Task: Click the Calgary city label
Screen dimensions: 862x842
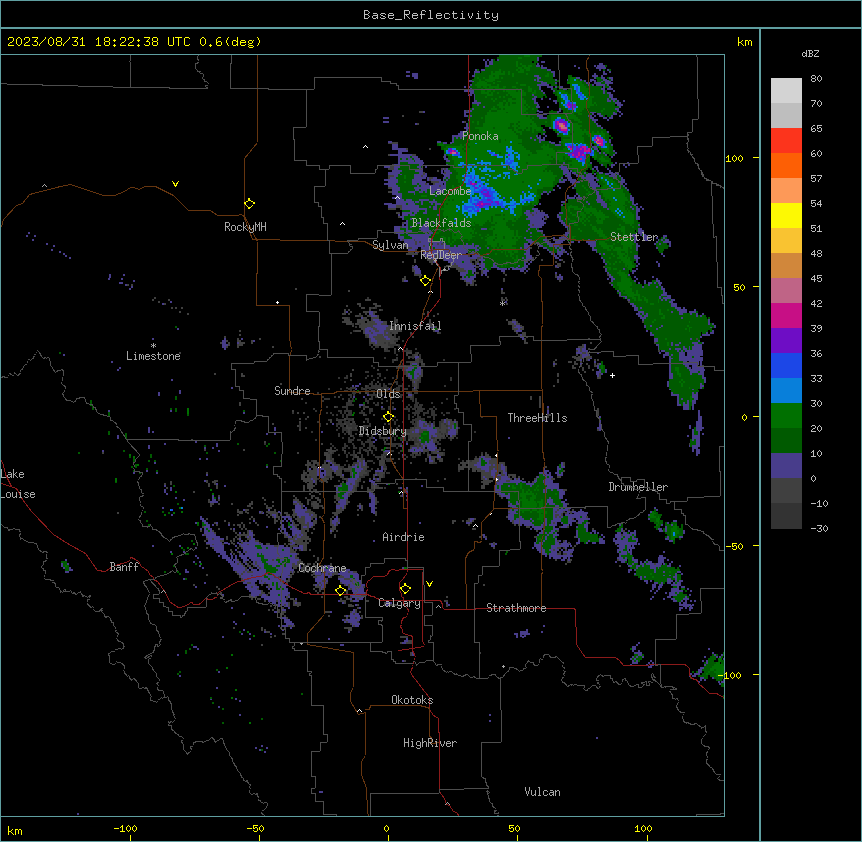Action: pyautogui.click(x=399, y=603)
